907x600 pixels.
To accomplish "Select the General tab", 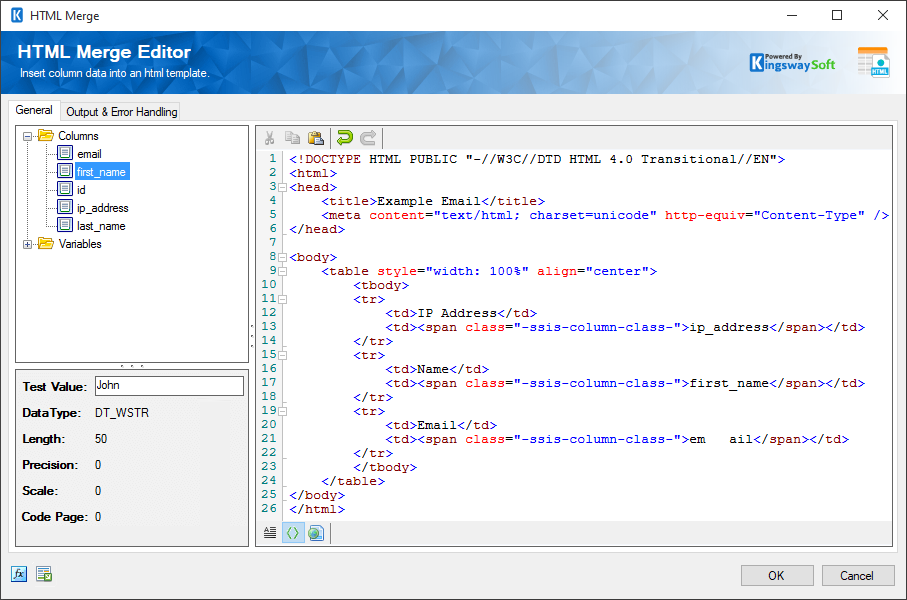I will click(x=34, y=111).
